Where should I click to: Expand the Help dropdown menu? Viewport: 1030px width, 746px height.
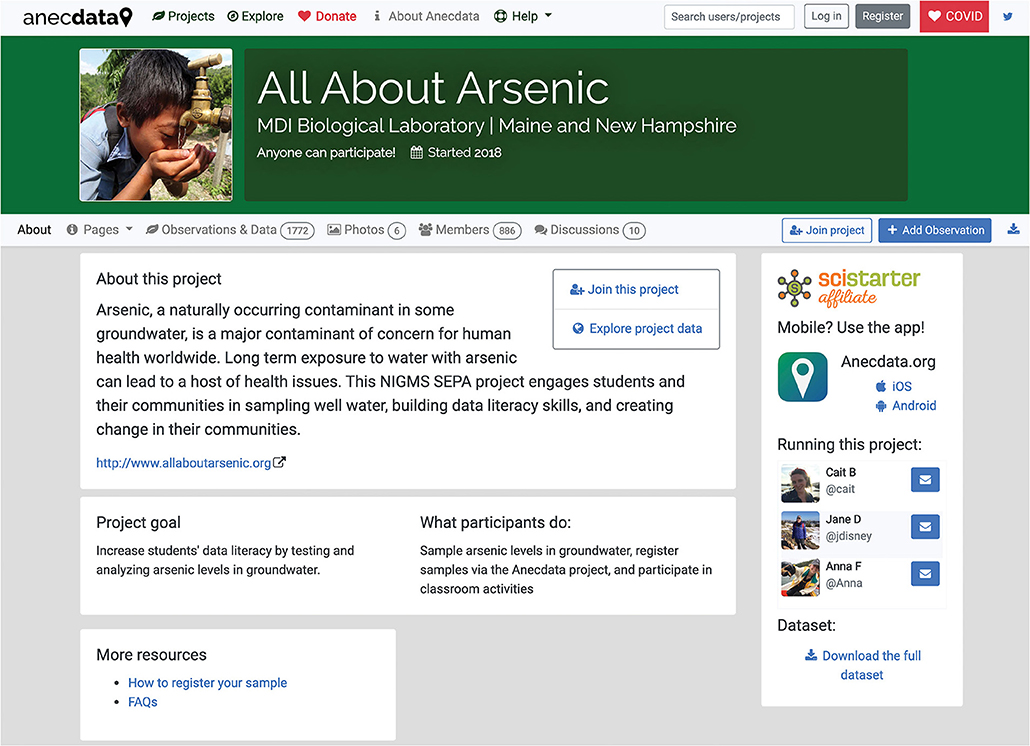click(x=523, y=16)
